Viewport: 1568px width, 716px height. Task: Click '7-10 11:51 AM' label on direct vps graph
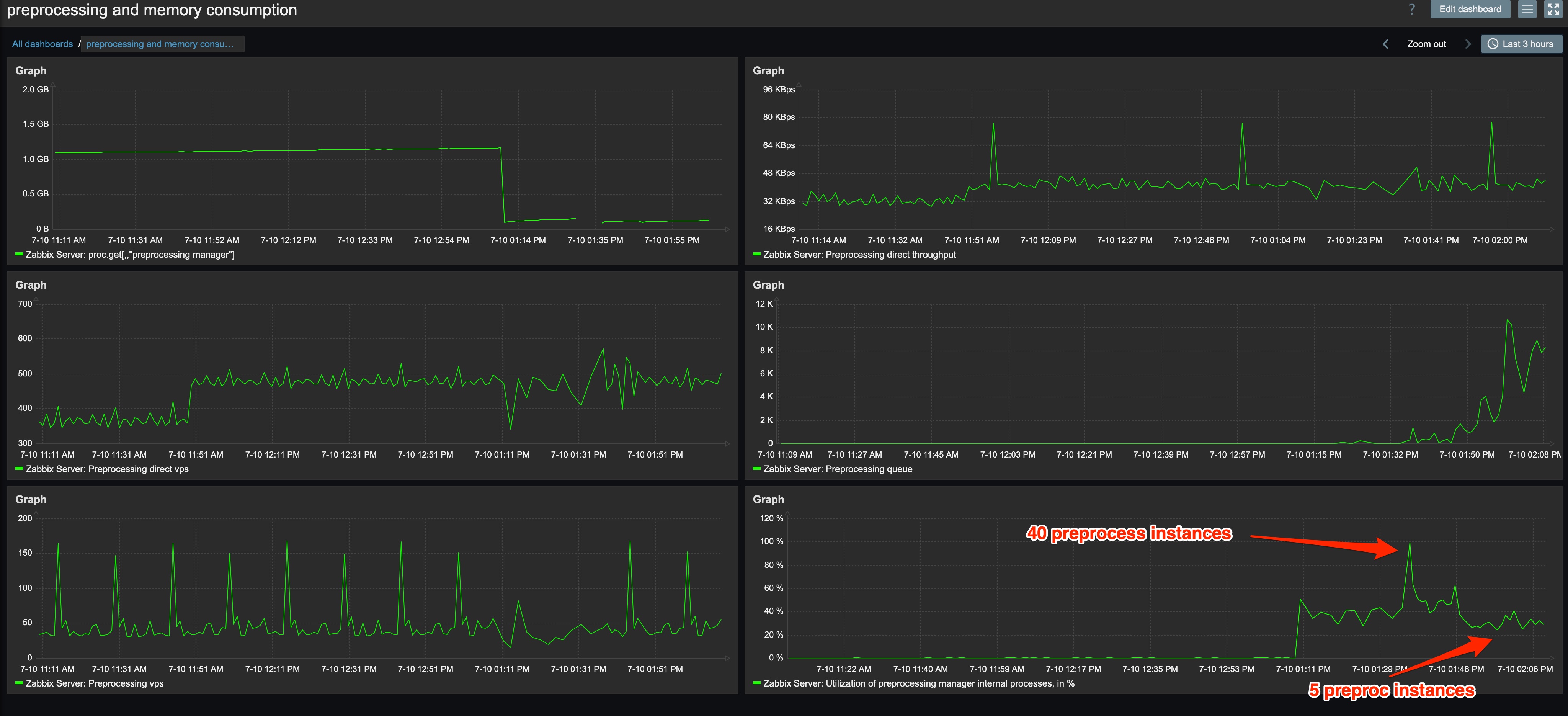196,455
